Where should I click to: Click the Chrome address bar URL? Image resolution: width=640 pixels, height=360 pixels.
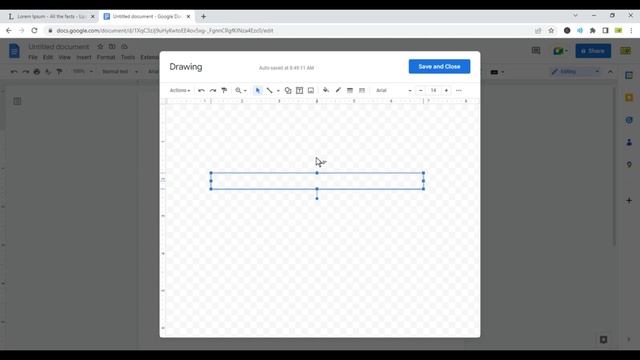[165, 31]
